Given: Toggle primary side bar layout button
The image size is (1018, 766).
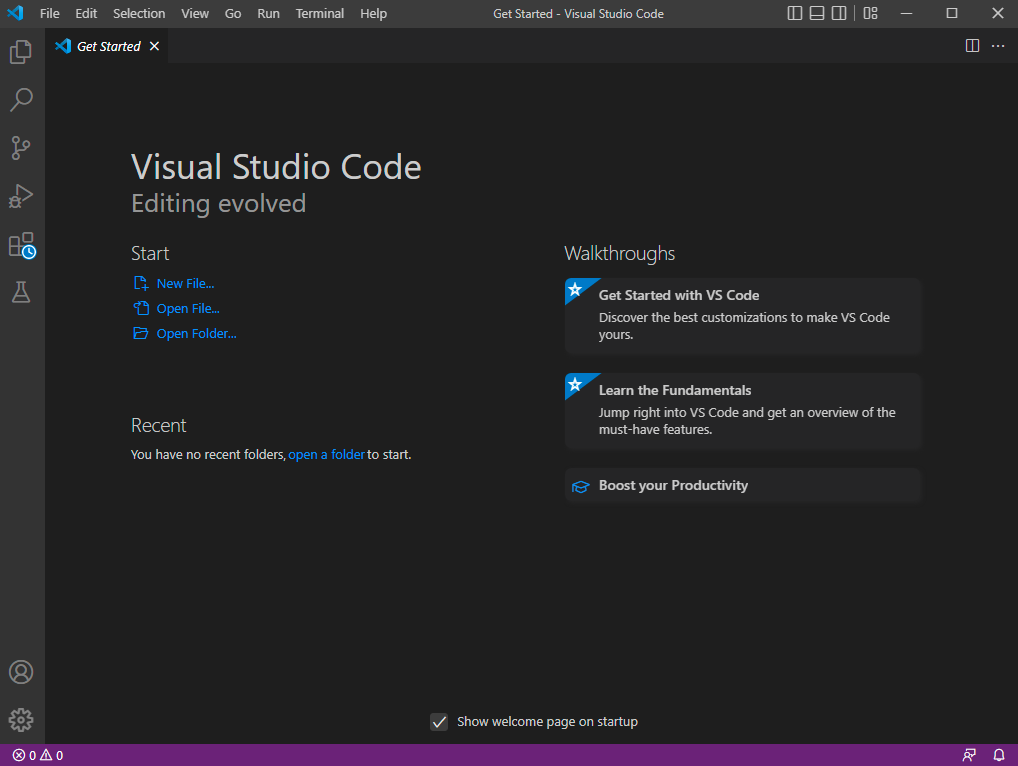Looking at the screenshot, I should (x=795, y=13).
